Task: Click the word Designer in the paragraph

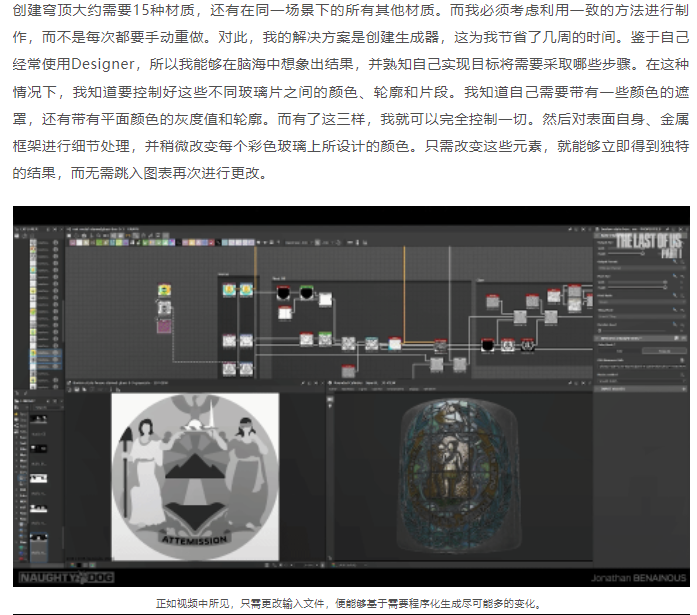Action: (x=103, y=64)
